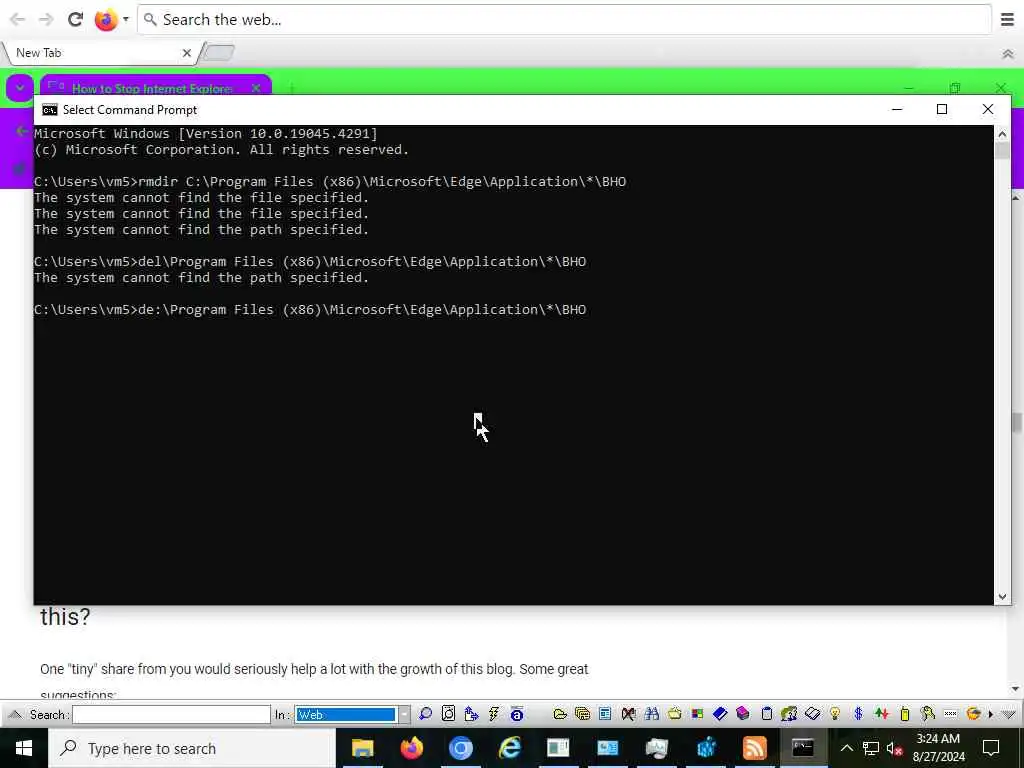The height and width of the screenshot is (768, 1024).
Task: Maximize the Command Prompt window
Action: [x=942, y=109]
